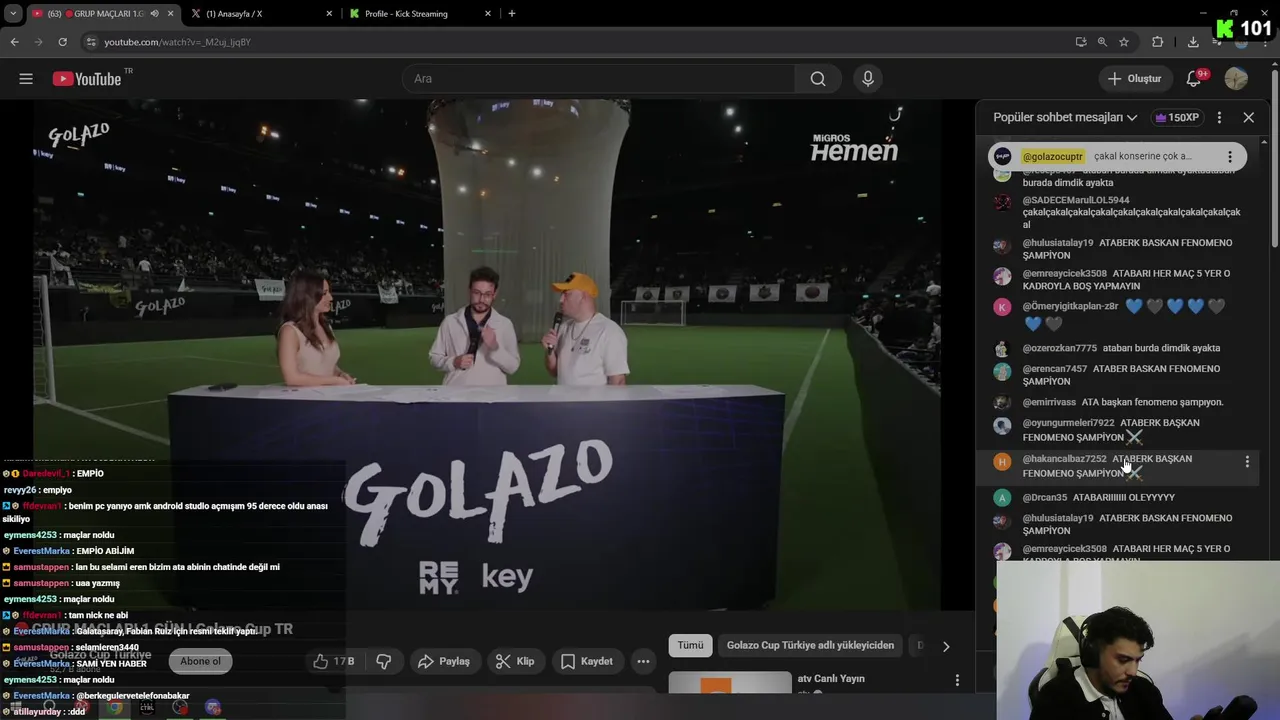Dislike the video with thumbs down
The height and width of the screenshot is (720, 1280).
pos(383,661)
